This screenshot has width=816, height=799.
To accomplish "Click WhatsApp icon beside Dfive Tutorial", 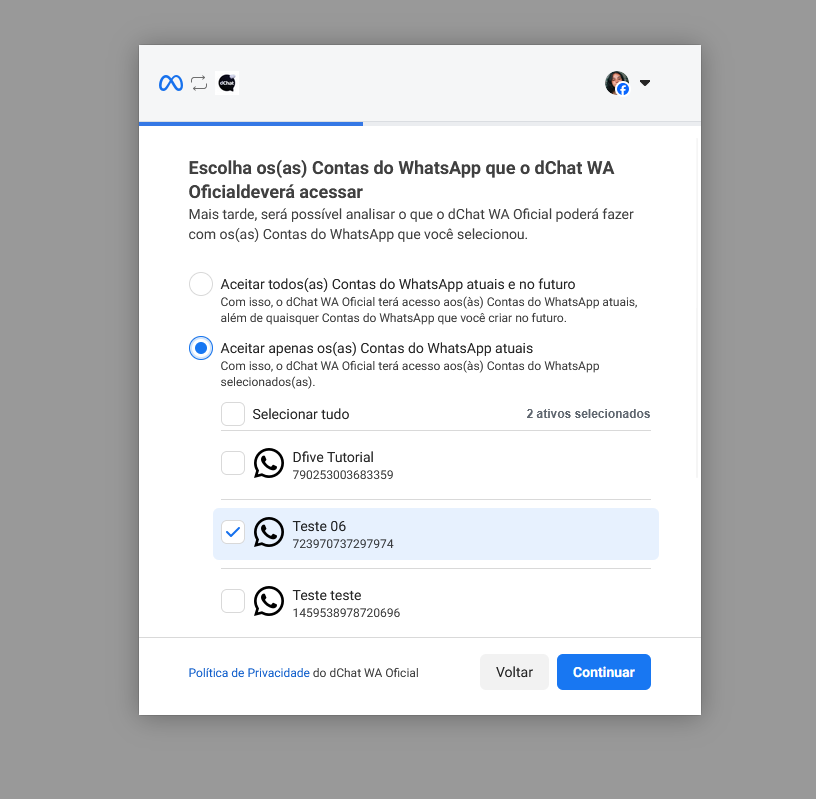I will coord(269,463).
